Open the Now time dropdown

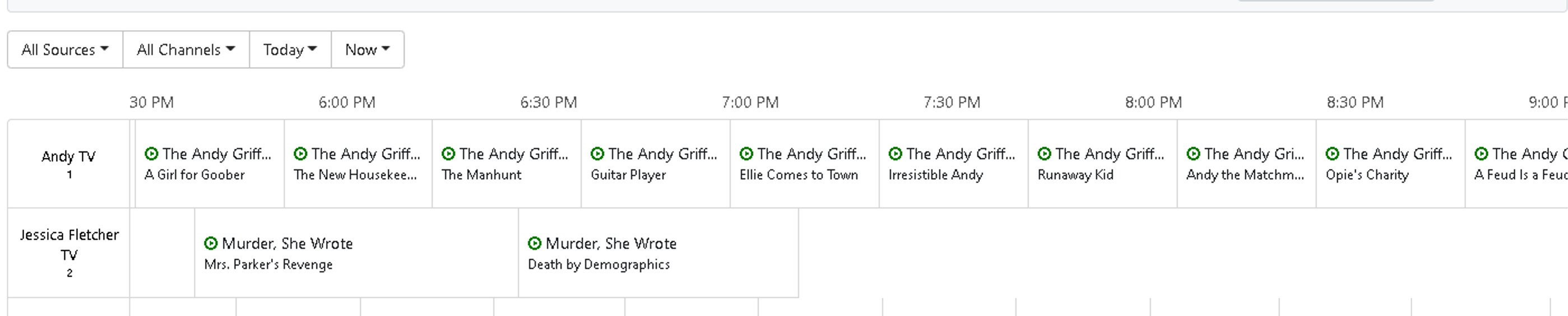[367, 50]
